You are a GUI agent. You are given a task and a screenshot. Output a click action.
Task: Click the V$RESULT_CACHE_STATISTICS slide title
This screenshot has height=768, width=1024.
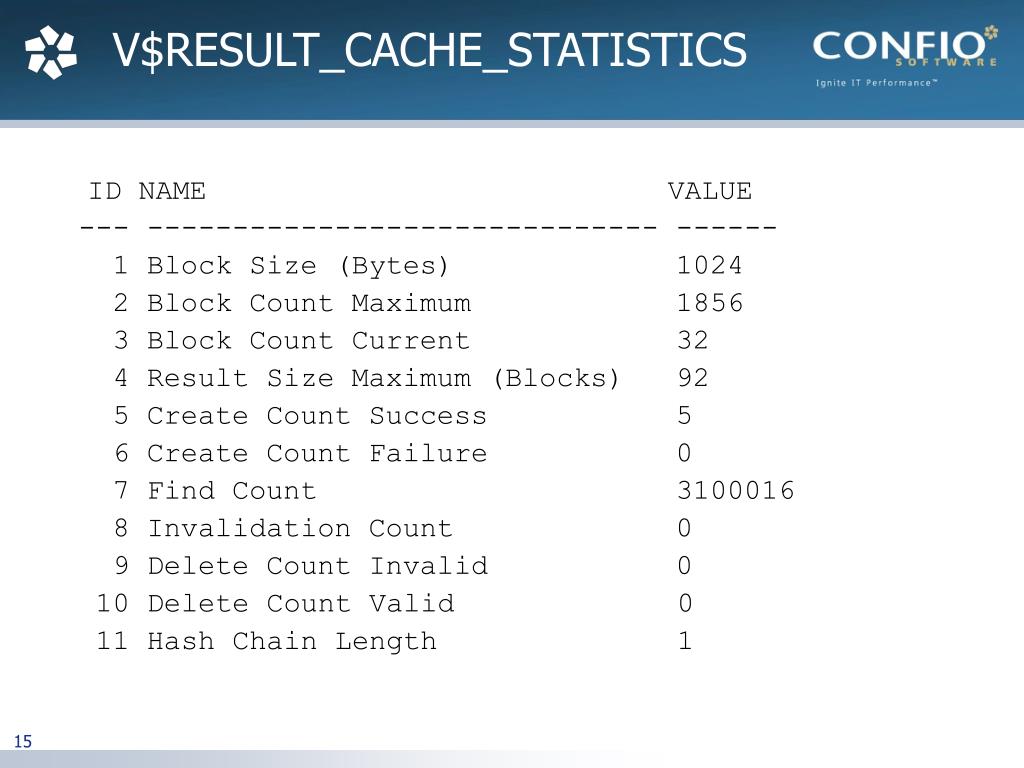tap(429, 50)
